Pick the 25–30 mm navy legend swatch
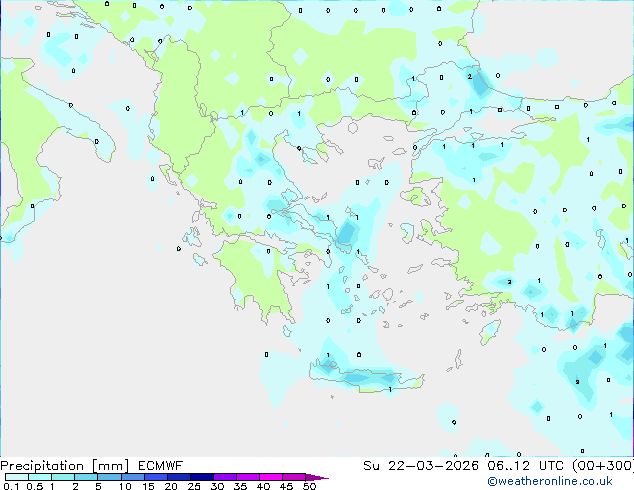The width and height of the screenshot is (634, 490). point(202,477)
